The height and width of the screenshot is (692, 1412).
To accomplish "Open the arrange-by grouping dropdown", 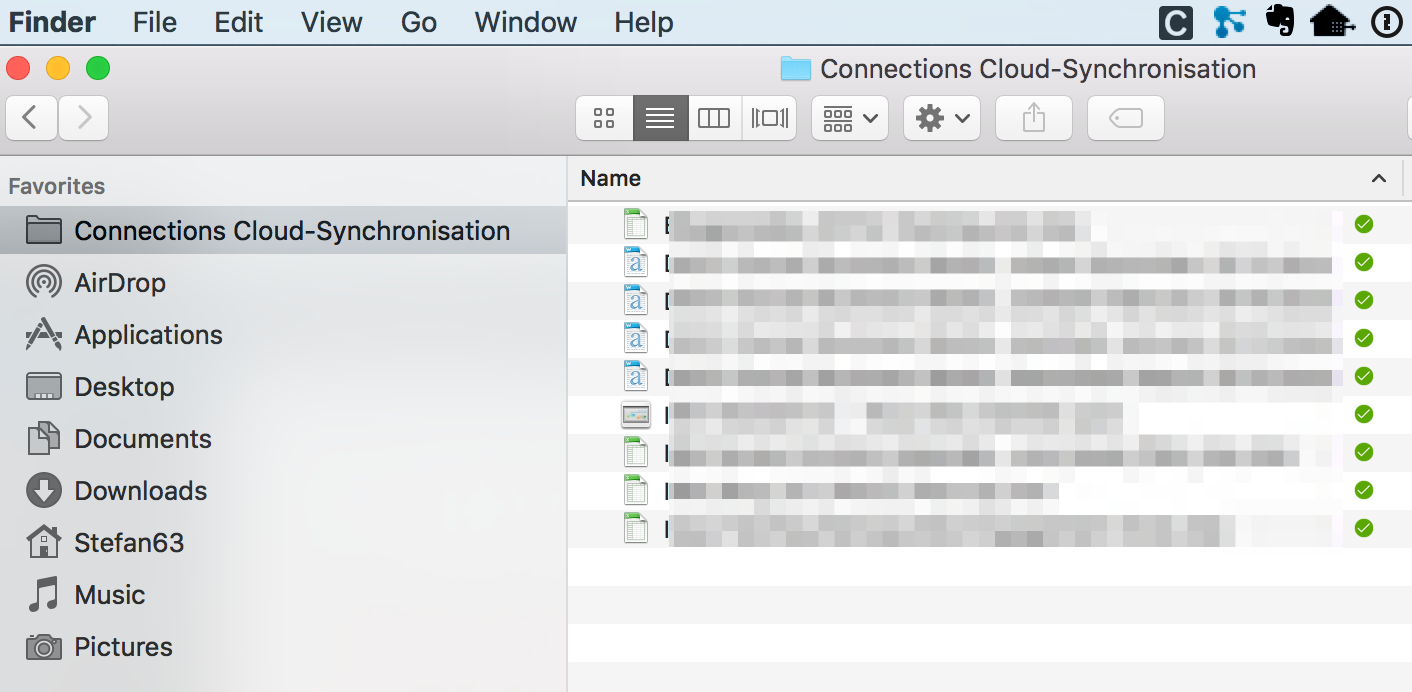I will [849, 119].
